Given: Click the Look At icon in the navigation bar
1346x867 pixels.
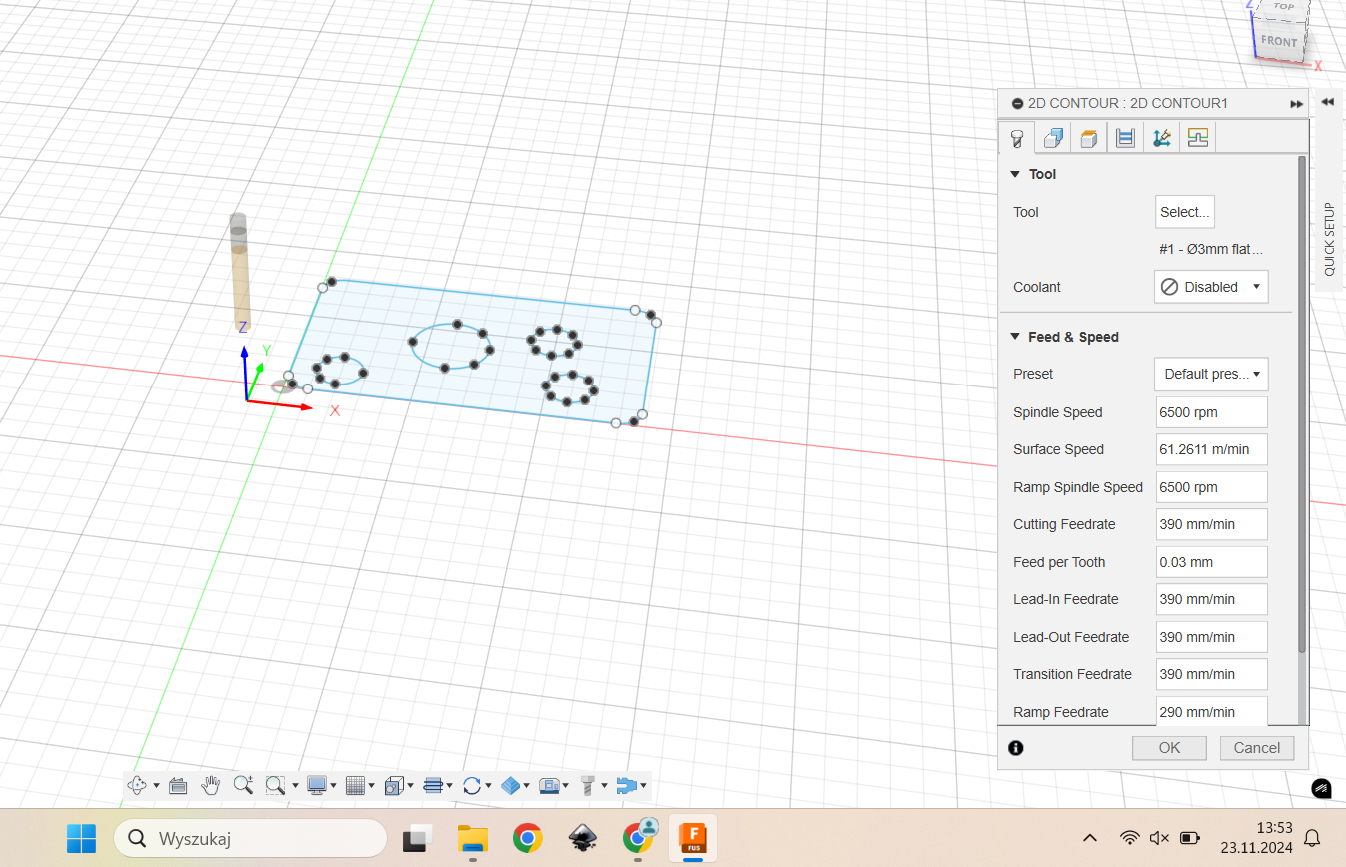Looking at the screenshot, I should [178, 785].
